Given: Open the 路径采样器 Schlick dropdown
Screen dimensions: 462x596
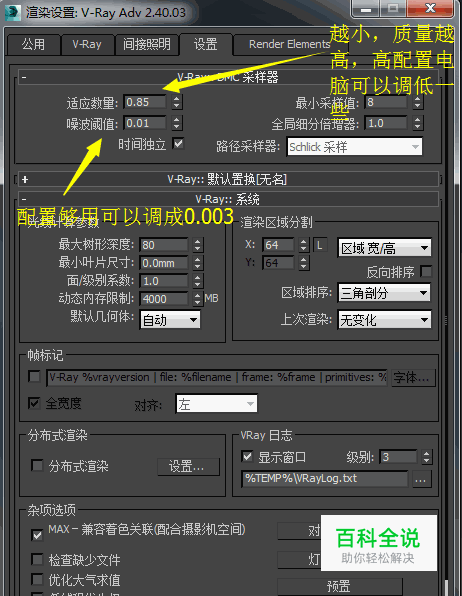Looking at the screenshot, I should coord(354,147).
